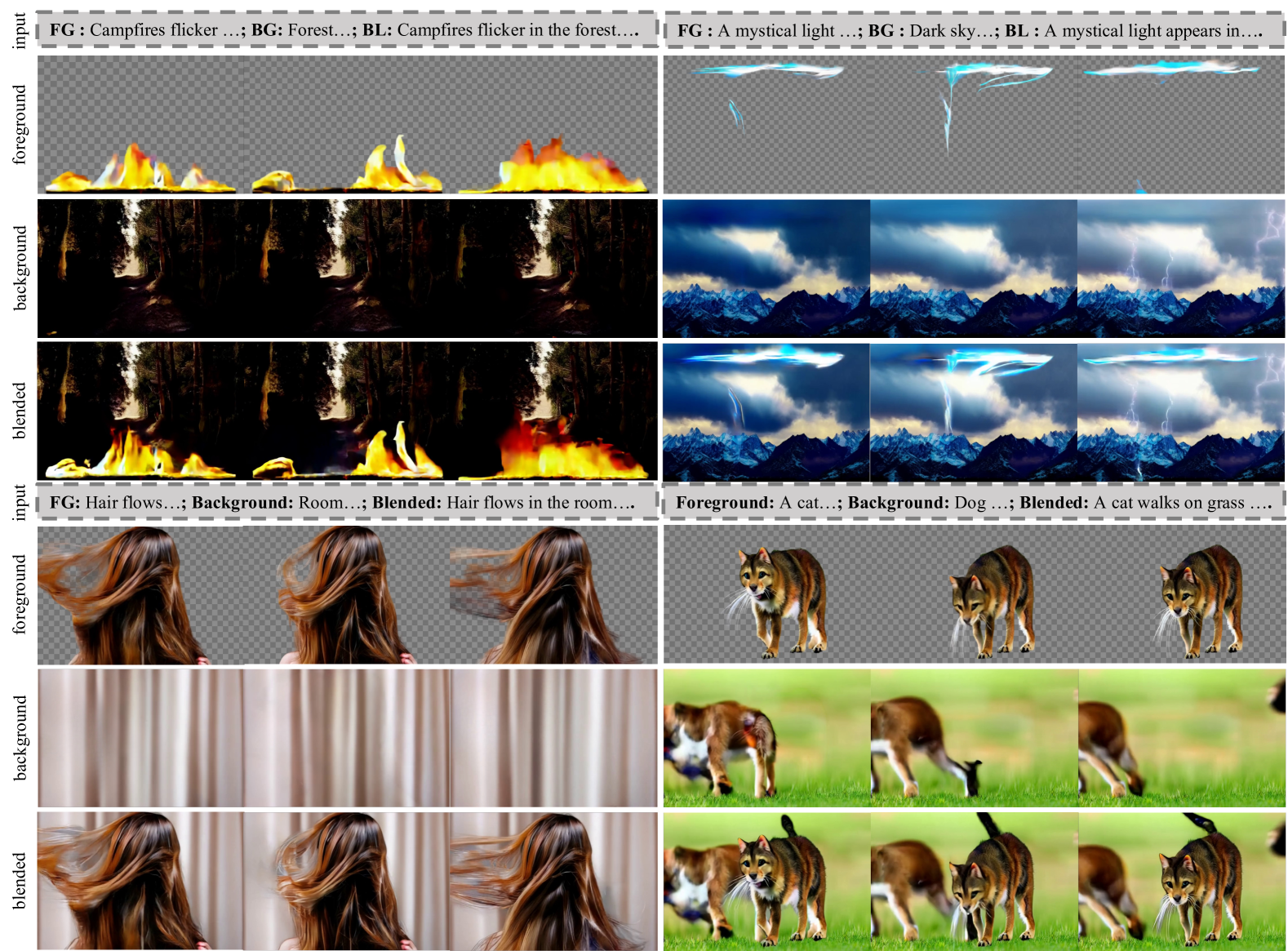Select the 'A cat walks on grass' prompt box

tap(973, 503)
